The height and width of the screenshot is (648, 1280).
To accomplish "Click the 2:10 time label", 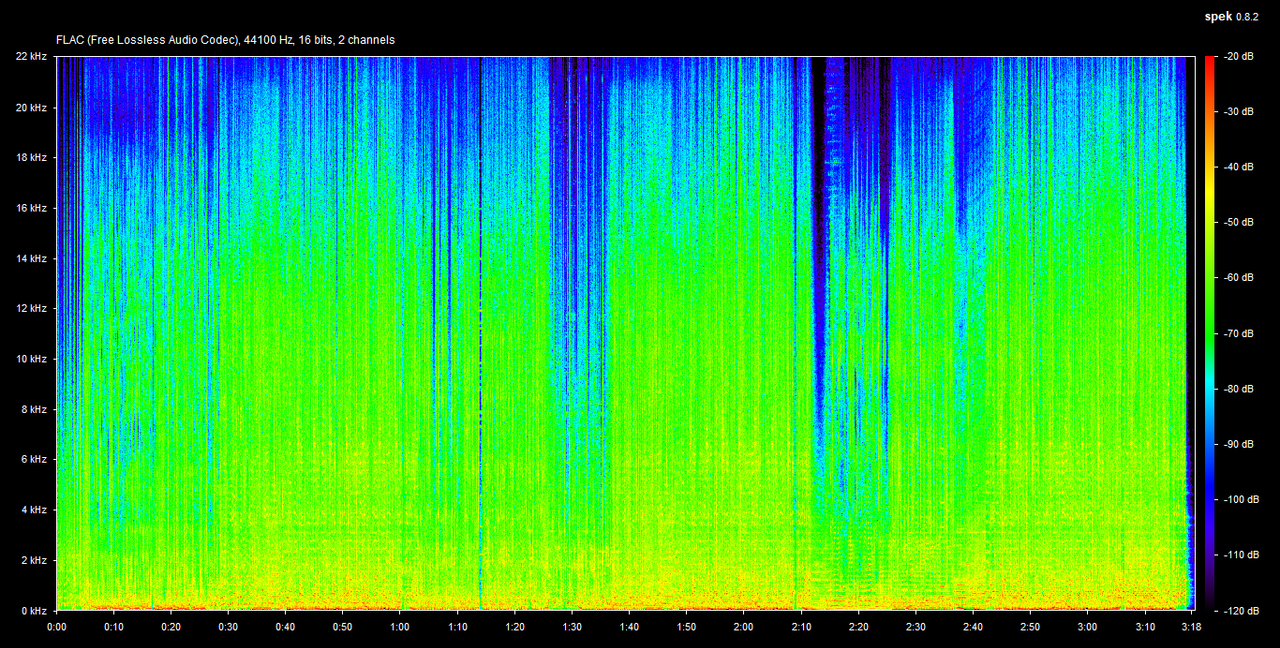I will 801,627.
